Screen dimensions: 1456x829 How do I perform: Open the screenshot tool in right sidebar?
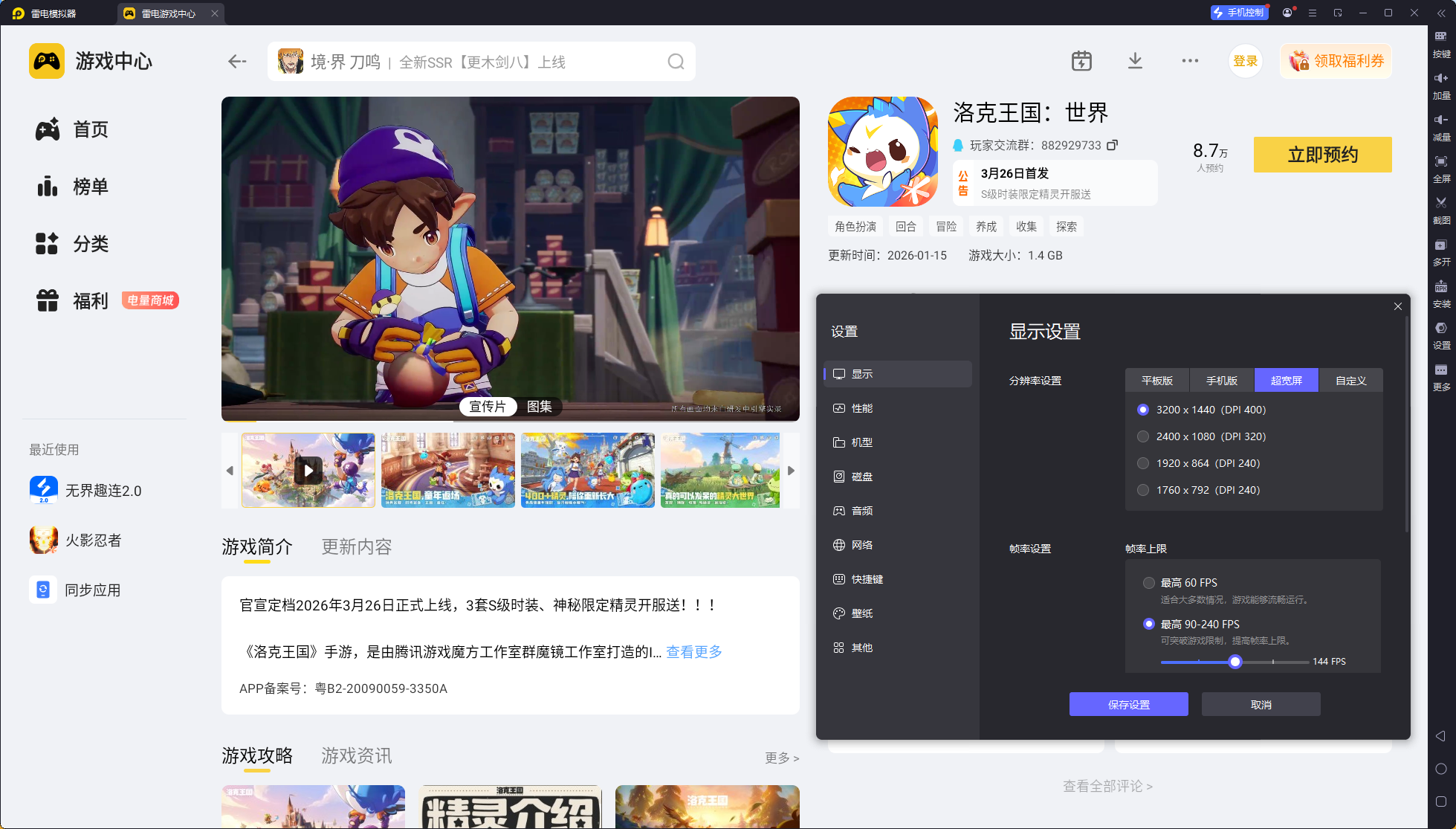[1441, 207]
